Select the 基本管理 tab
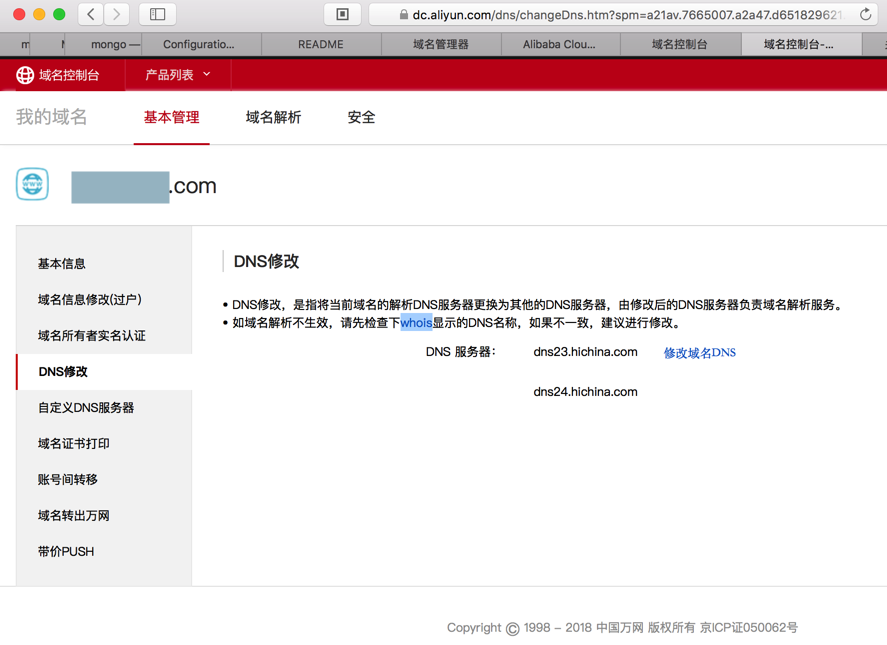The image size is (887, 645). click(x=171, y=117)
